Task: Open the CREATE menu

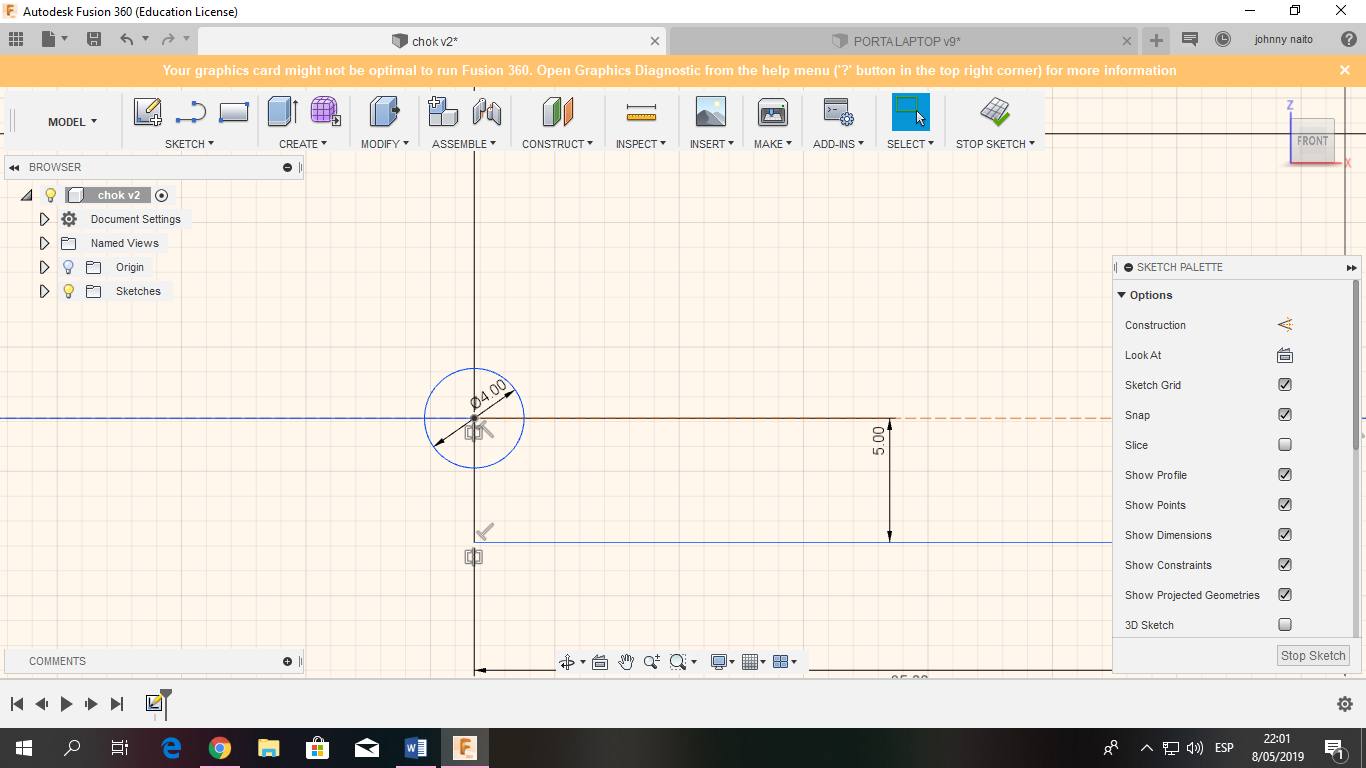Action: point(303,144)
